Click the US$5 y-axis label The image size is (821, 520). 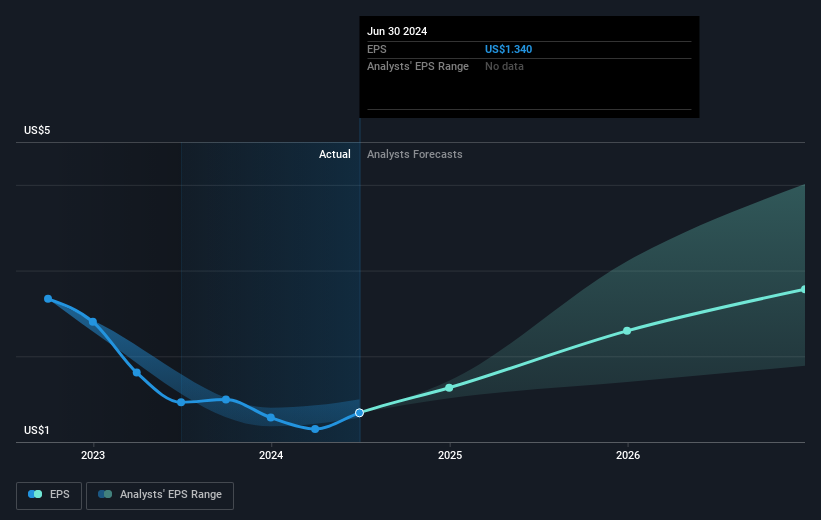pos(37,130)
